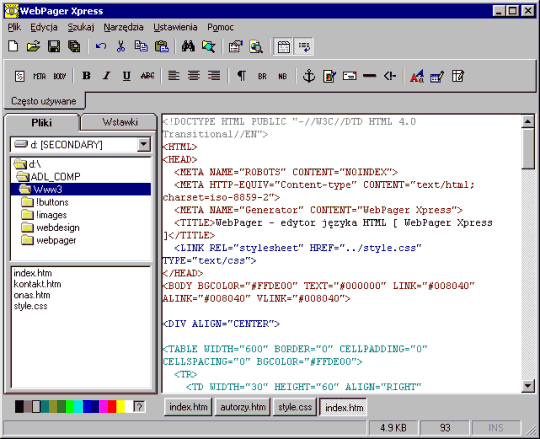Click the Save floppy disk icon
Screen dimensions: 540x439
click(x=54, y=46)
